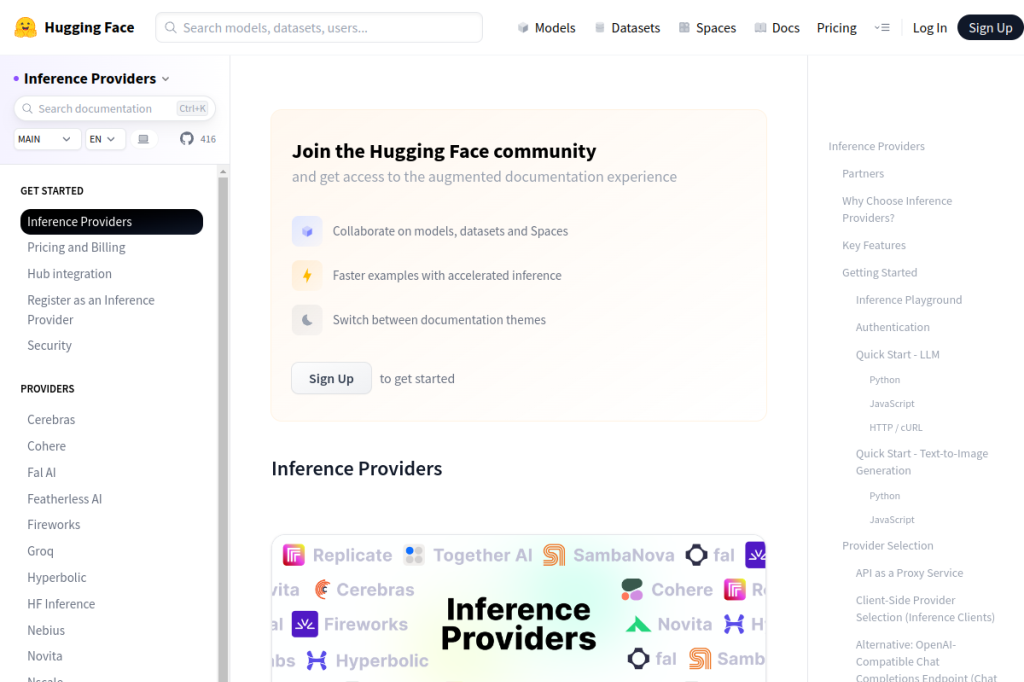Click the Fireworks logo in the banner

(x=304, y=624)
